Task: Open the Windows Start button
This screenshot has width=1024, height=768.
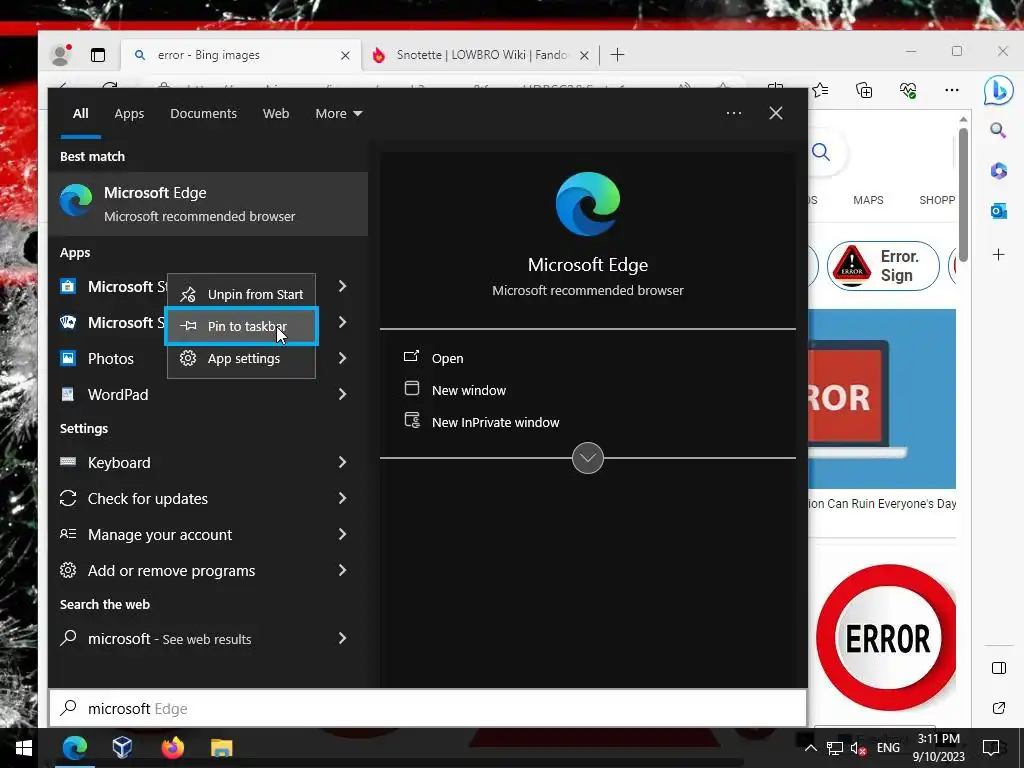Action: tap(24, 748)
